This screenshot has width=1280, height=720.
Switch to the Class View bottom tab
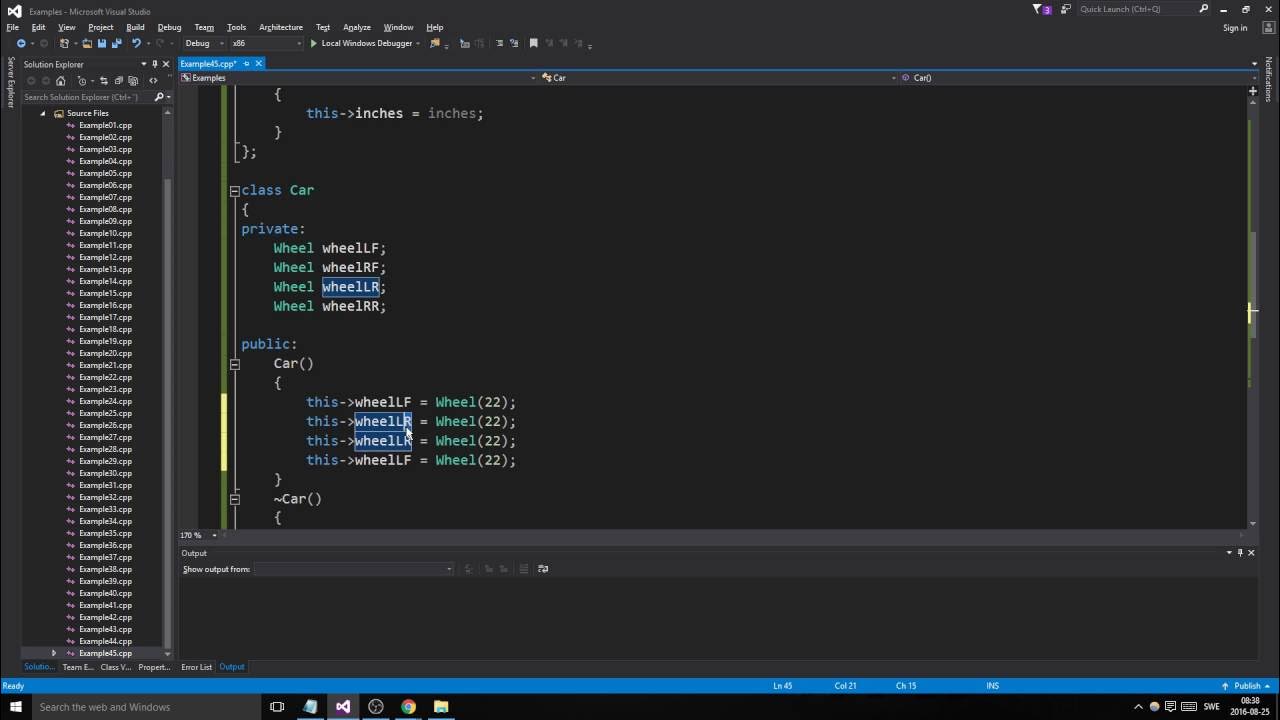click(x=115, y=667)
